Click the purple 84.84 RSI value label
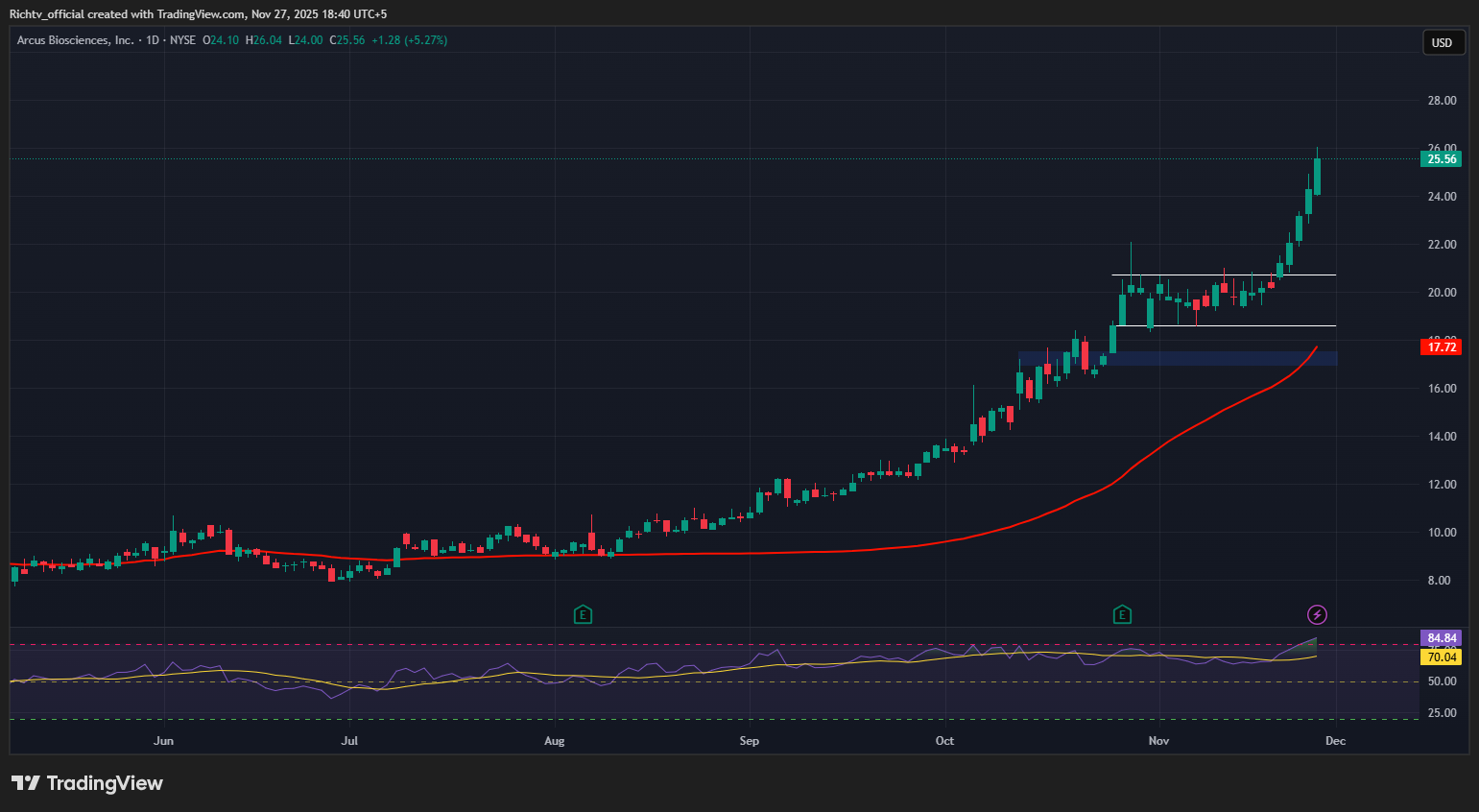 click(1441, 638)
